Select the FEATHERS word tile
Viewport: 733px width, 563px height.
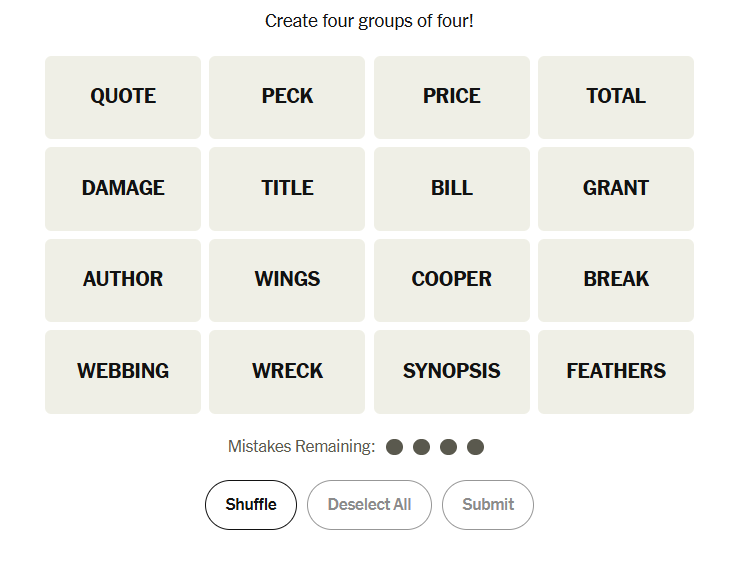616,371
